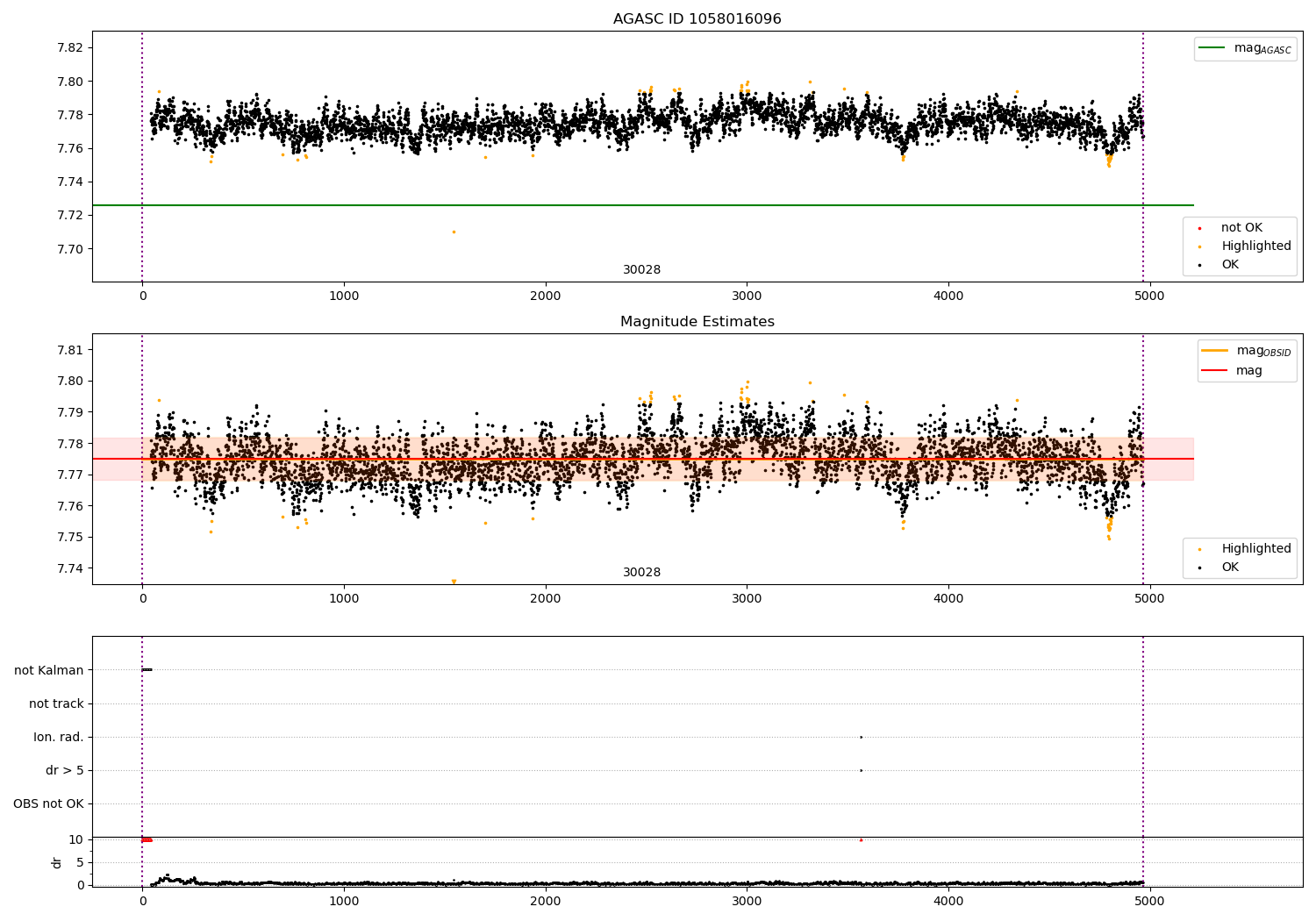1316x921 pixels.
Task: Click the rotated 'dr' axis label
Action: (57, 862)
